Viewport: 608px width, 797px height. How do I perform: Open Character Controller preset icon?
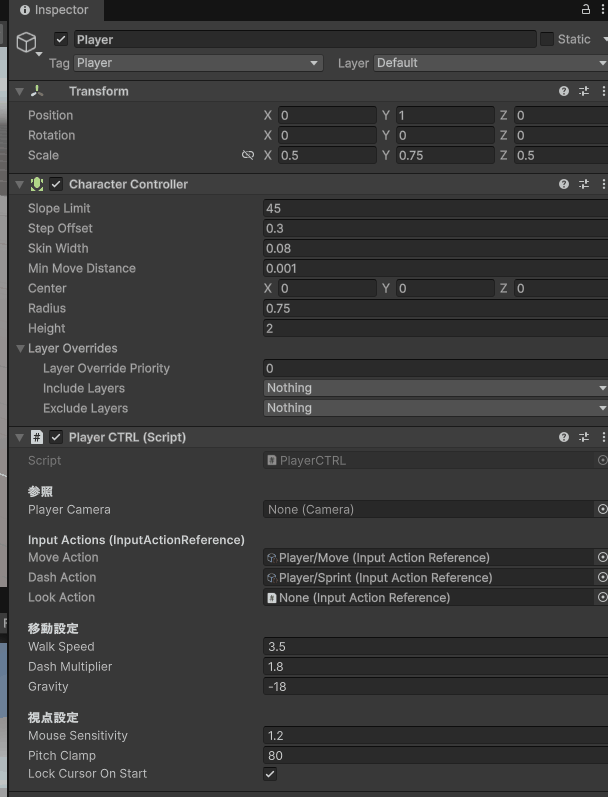[x=584, y=184]
